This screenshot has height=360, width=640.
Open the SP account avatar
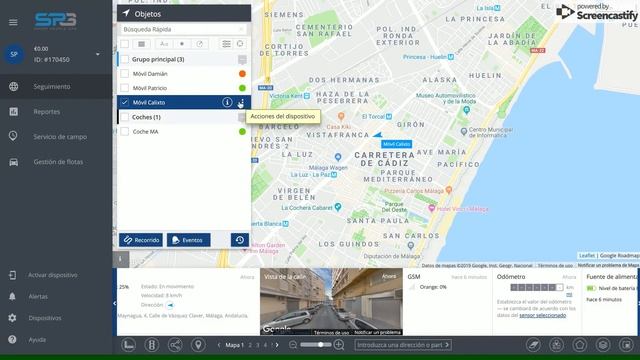coord(14,54)
